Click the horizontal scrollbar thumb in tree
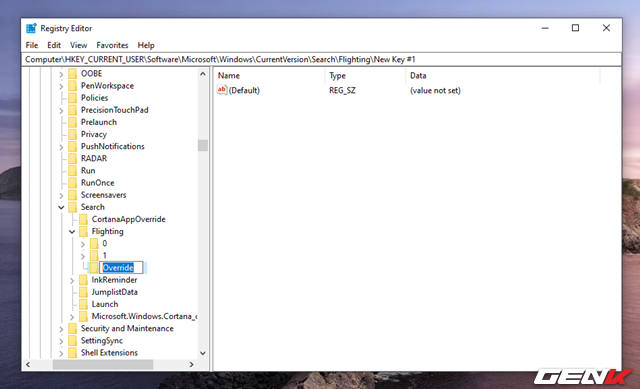The image size is (640, 389). point(103,365)
